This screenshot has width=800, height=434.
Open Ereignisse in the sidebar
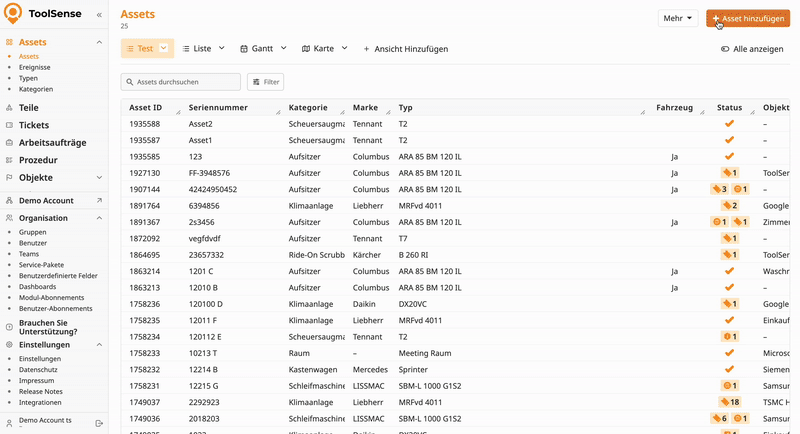(x=34, y=67)
